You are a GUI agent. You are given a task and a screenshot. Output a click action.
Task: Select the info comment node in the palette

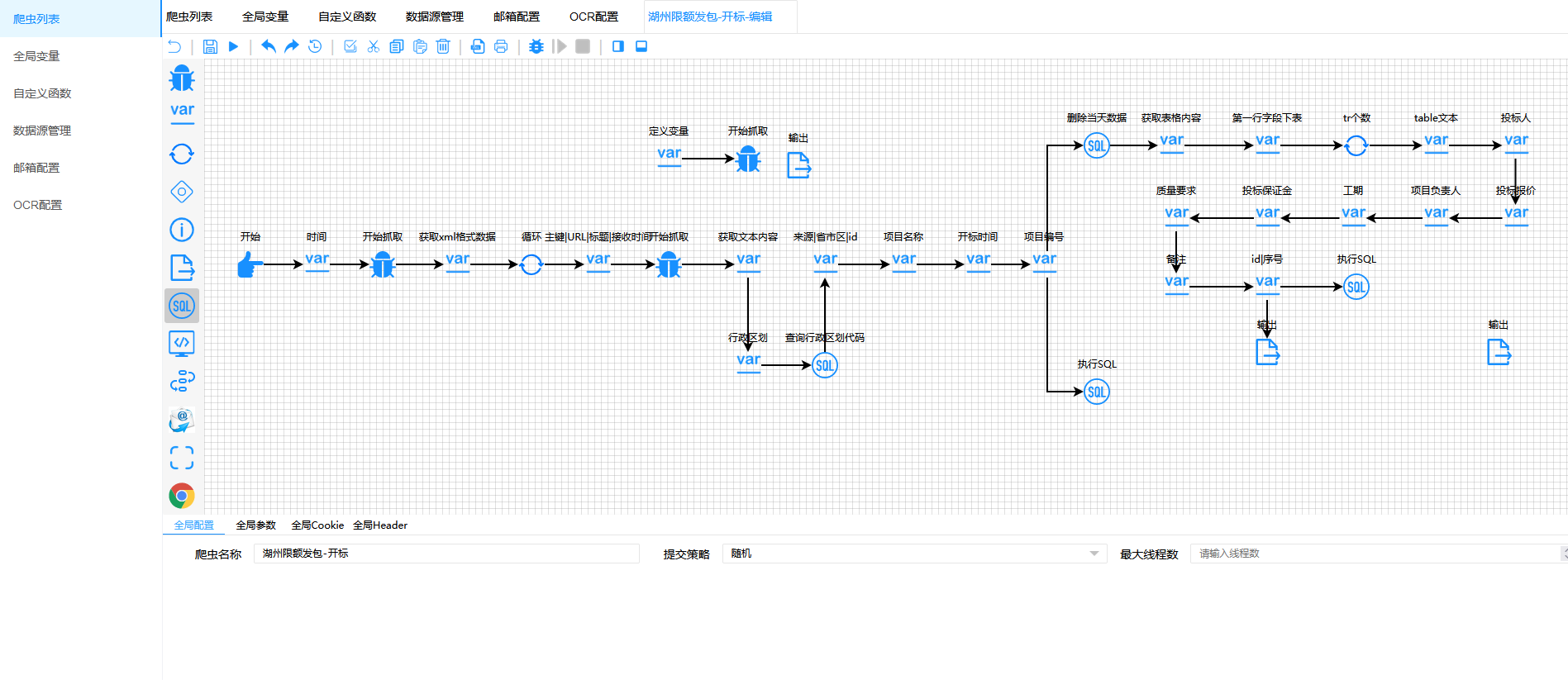(x=182, y=230)
